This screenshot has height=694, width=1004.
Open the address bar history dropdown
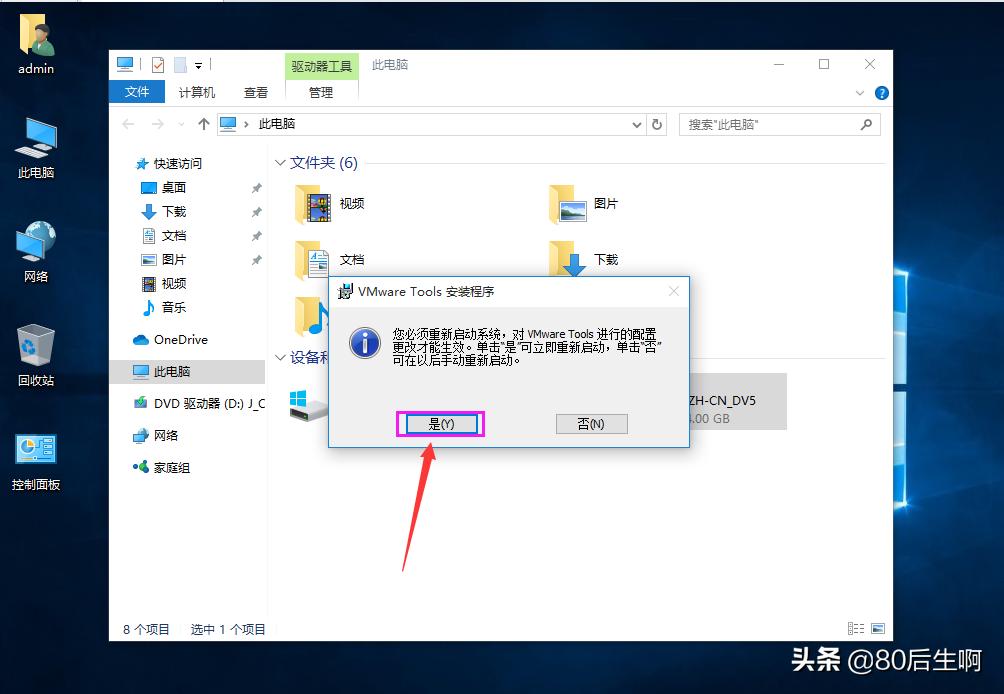[637, 124]
